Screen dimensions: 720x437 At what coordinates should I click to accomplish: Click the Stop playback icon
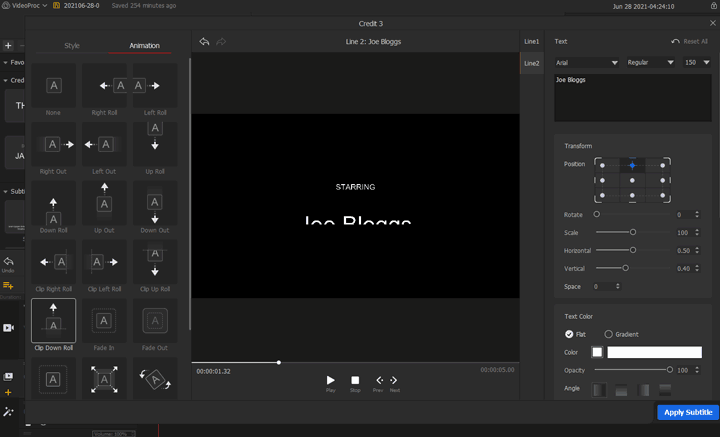[355, 380]
